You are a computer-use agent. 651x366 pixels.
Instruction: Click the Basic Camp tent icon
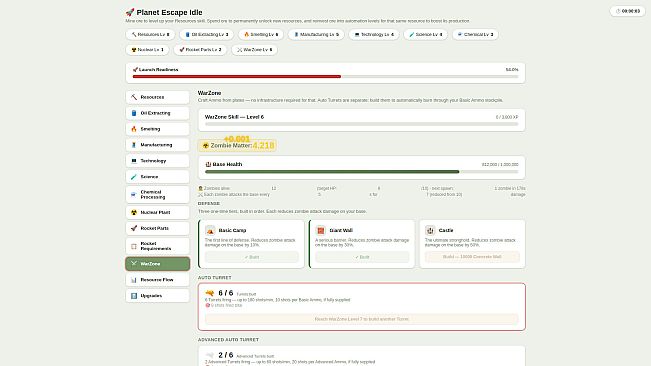[210, 230]
